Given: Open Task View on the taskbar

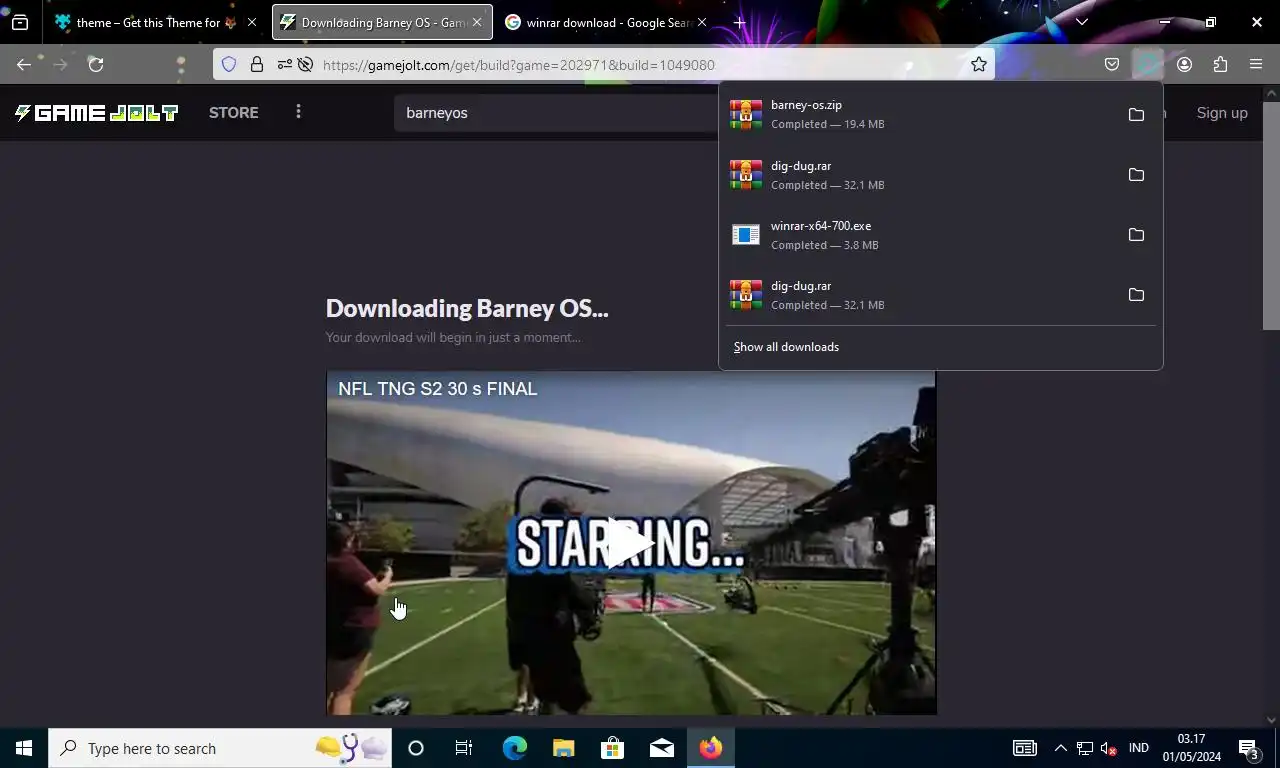Looking at the screenshot, I should click(464, 748).
